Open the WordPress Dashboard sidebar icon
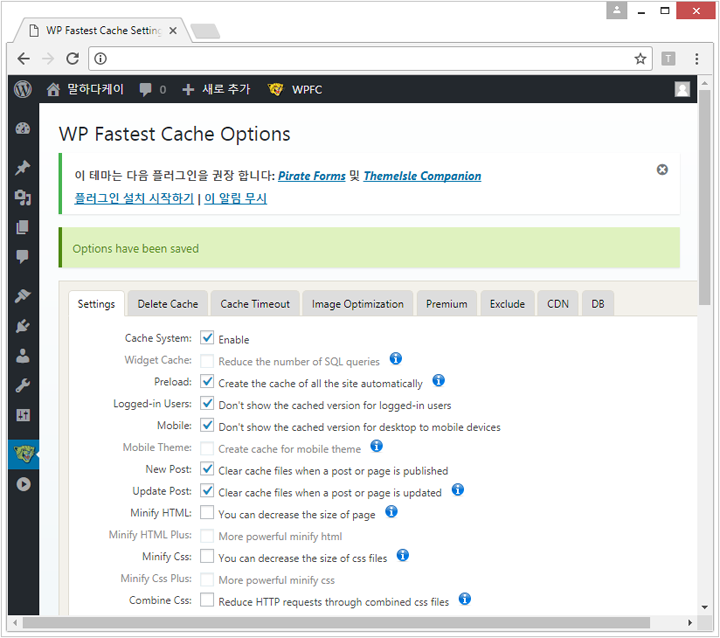This screenshot has width=720, height=638. (23, 128)
